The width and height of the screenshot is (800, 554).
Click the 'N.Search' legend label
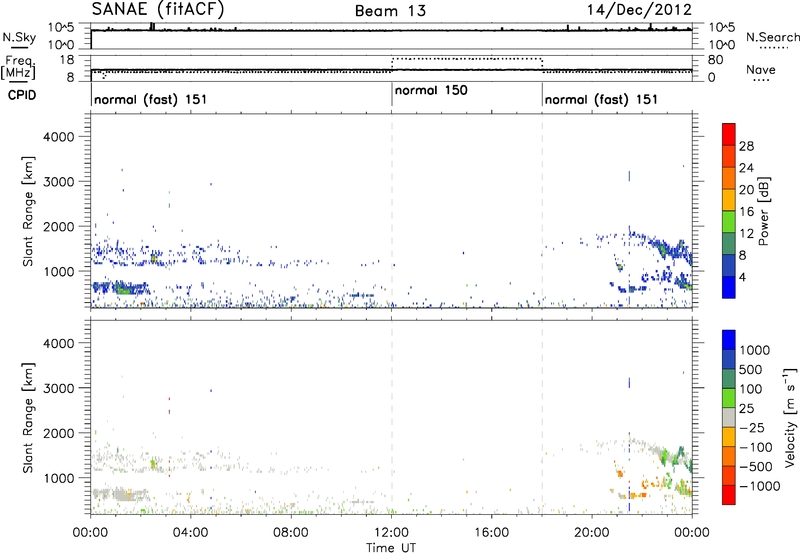[773, 37]
